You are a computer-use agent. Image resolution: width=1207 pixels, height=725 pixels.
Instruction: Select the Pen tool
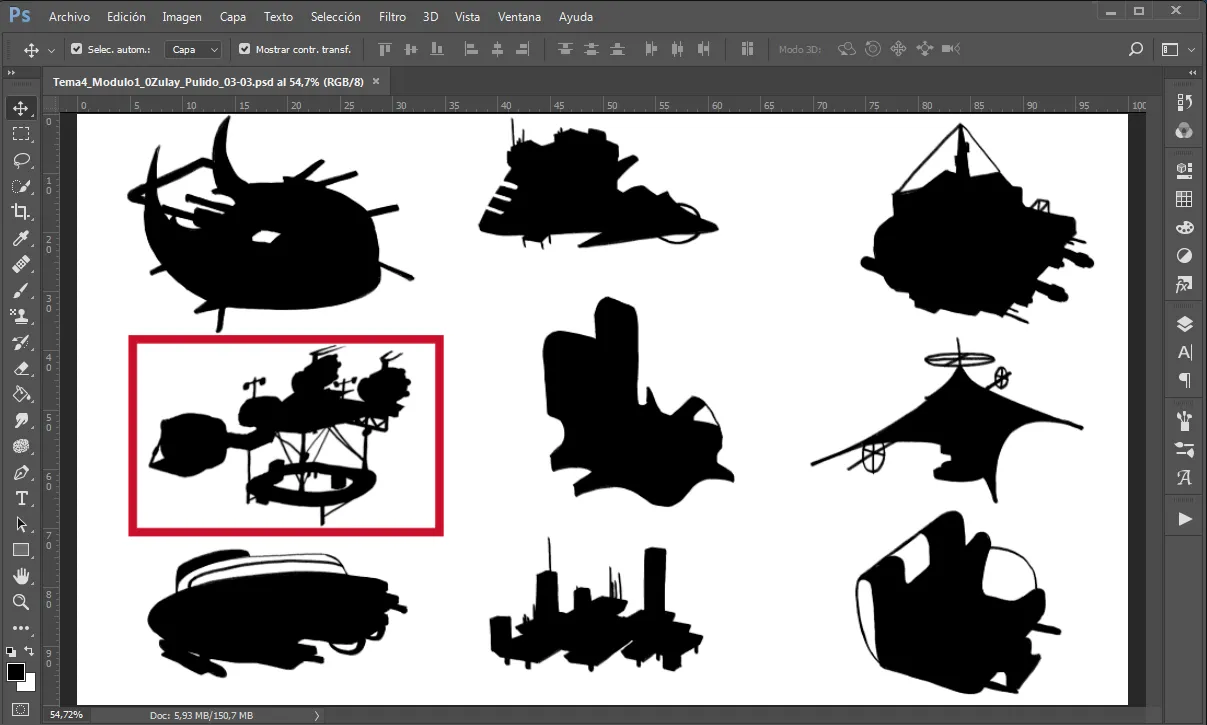(21, 472)
